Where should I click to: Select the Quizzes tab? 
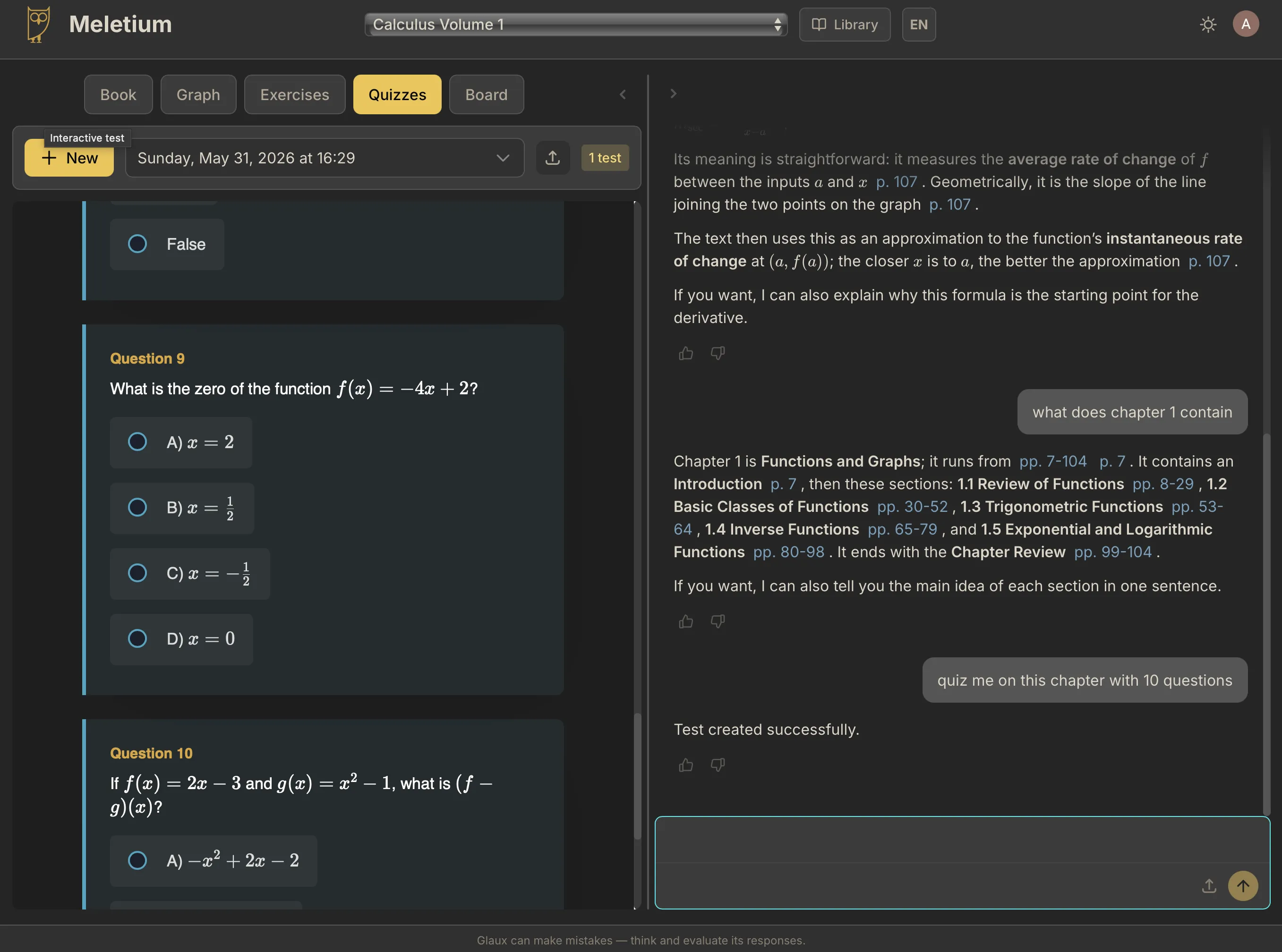pyautogui.click(x=397, y=94)
